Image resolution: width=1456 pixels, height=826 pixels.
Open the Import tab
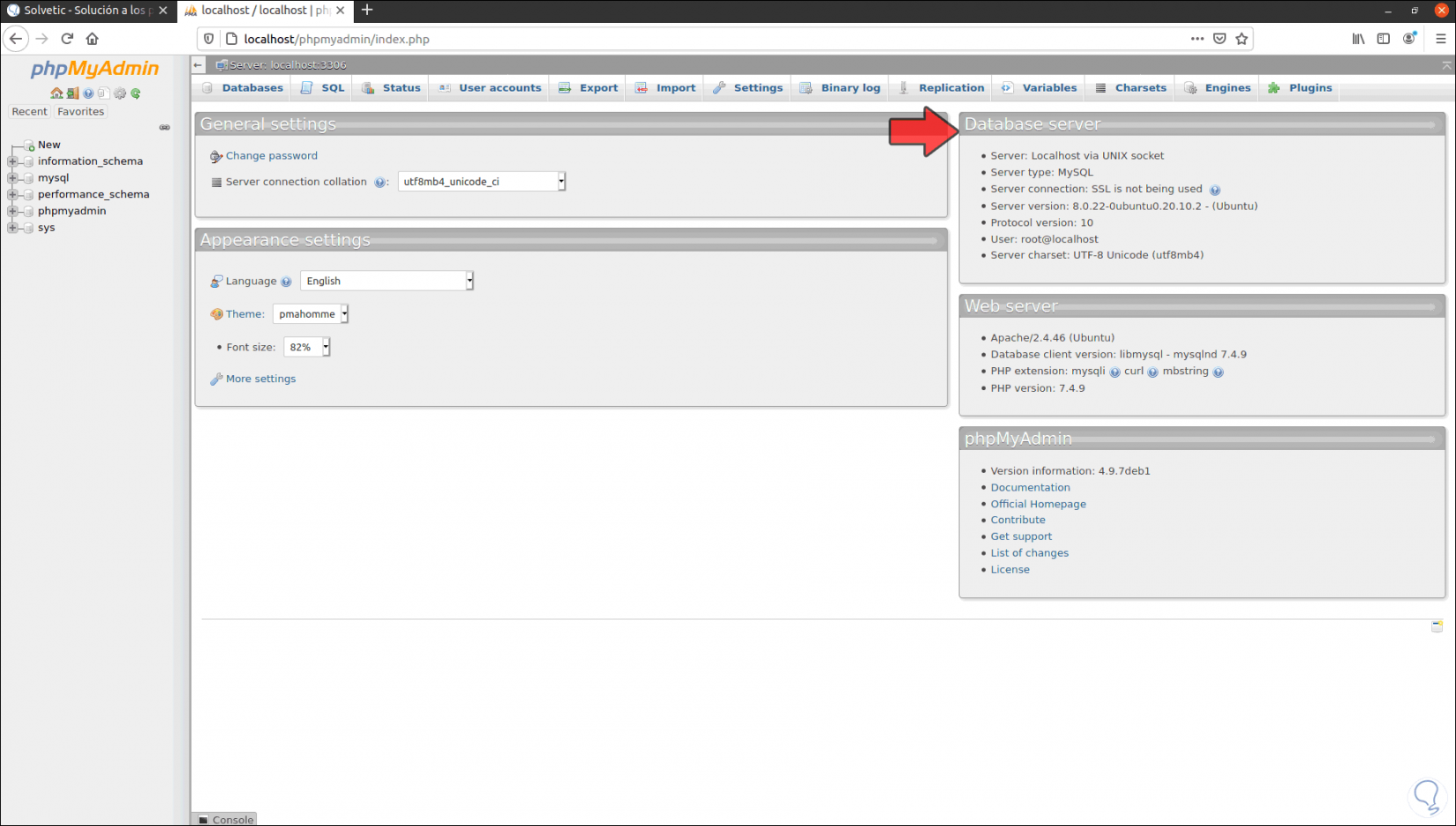pyautogui.click(x=665, y=88)
